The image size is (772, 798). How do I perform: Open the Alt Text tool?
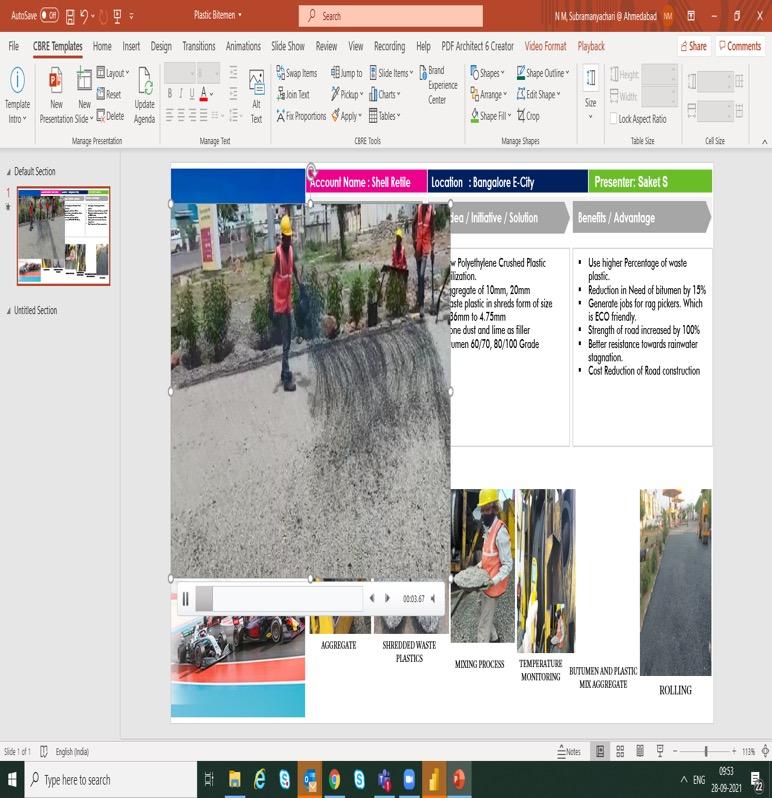pyautogui.click(x=256, y=97)
